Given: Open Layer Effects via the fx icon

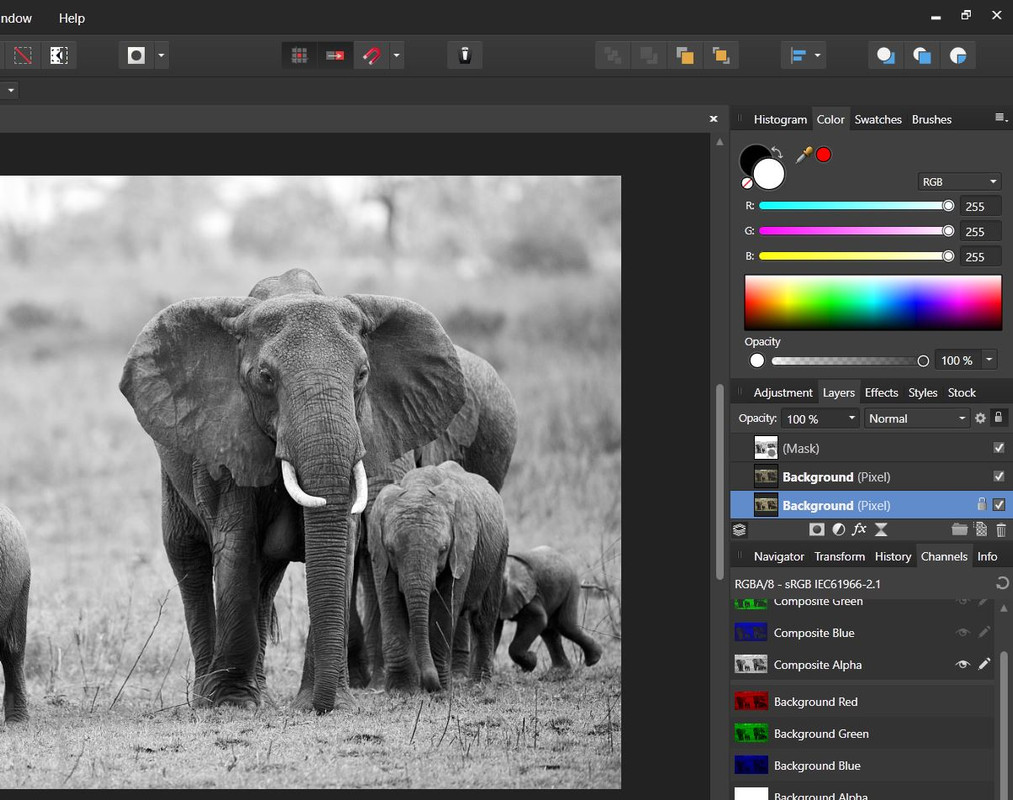Looking at the screenshot, I should point(859,530).
